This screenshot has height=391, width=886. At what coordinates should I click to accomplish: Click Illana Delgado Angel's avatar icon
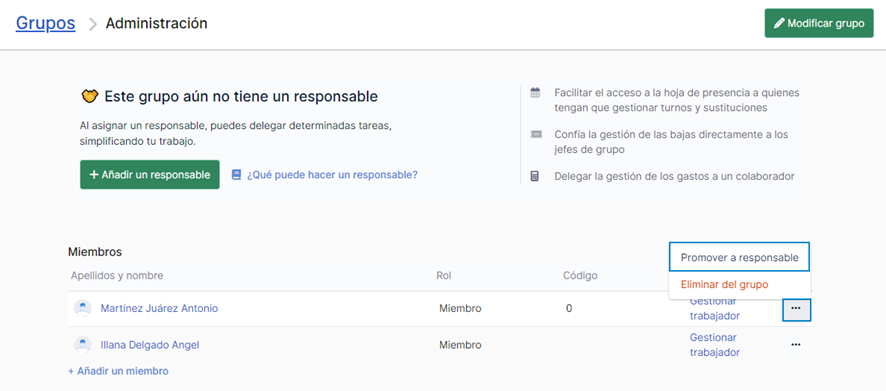82,345
